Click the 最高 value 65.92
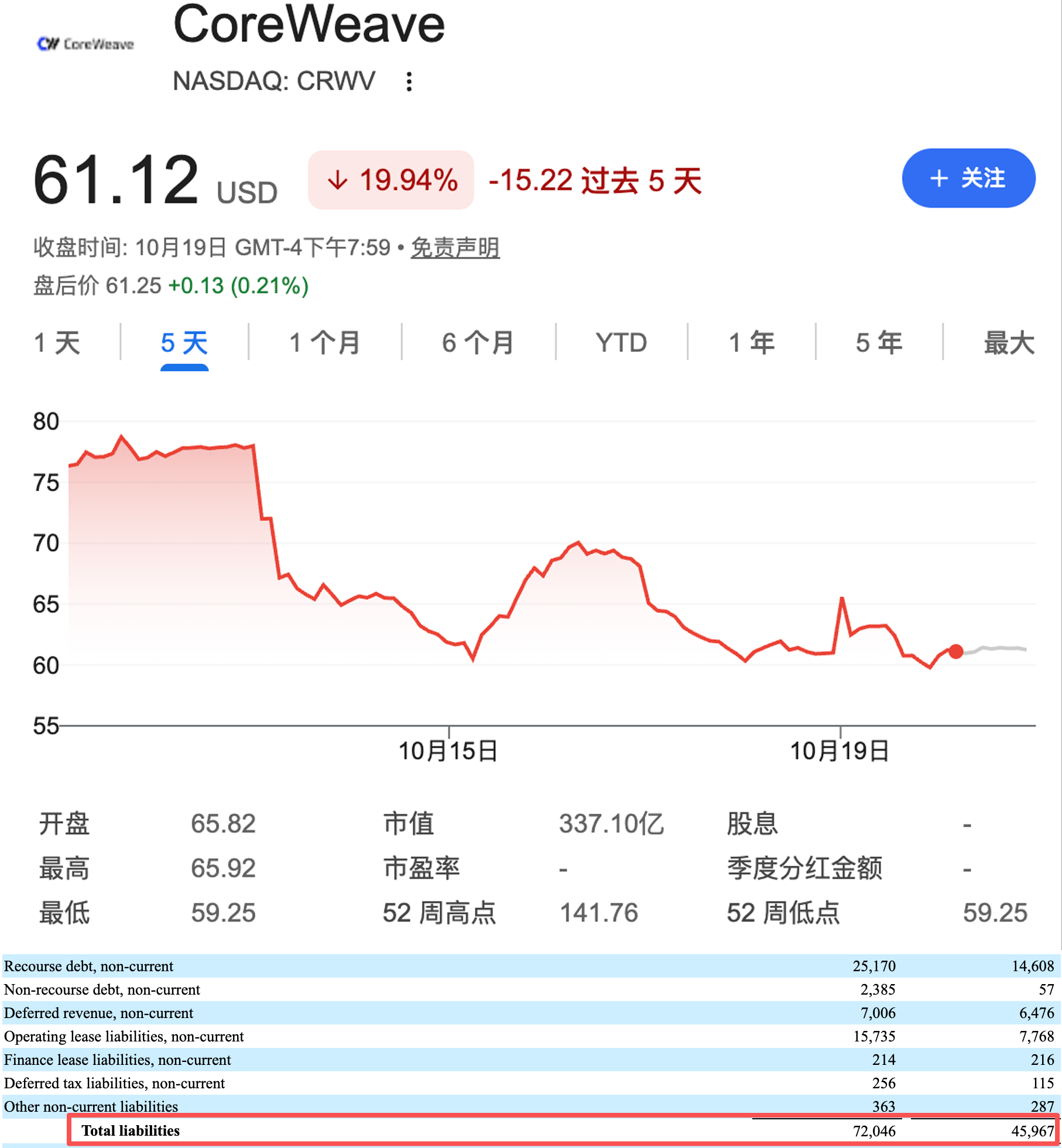The image size is (1062, 1148). click(223, 868)
